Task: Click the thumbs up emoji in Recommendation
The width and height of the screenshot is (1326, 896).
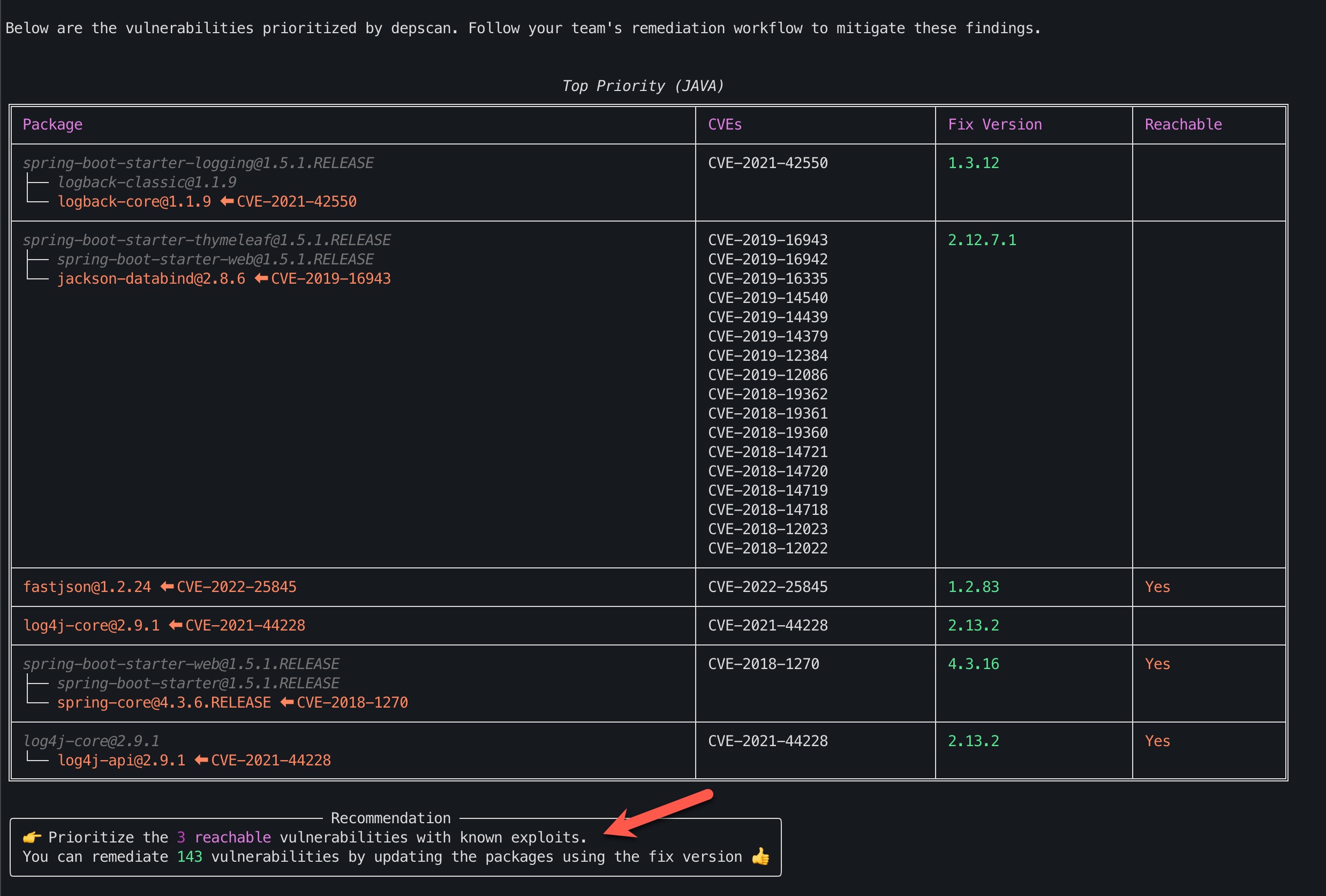Action: tap(760, 856)
